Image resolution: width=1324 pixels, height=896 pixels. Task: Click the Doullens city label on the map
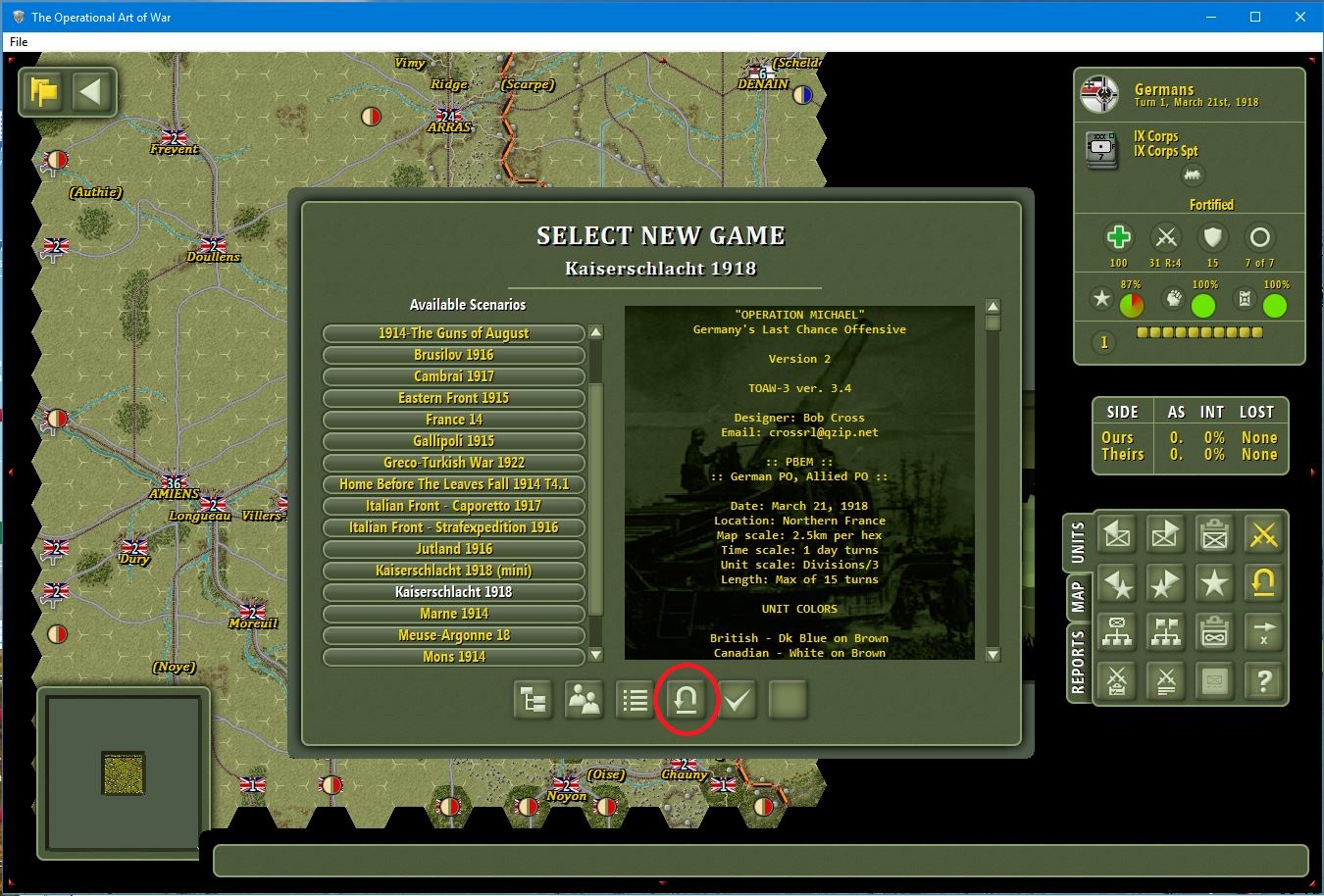214,257
